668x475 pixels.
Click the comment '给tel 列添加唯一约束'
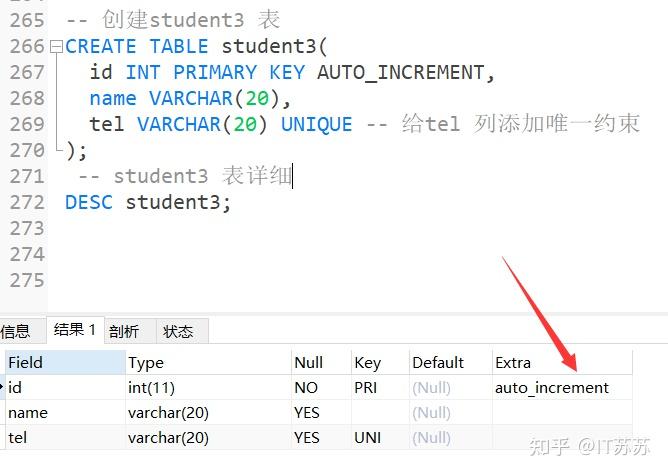coord(521,124)
